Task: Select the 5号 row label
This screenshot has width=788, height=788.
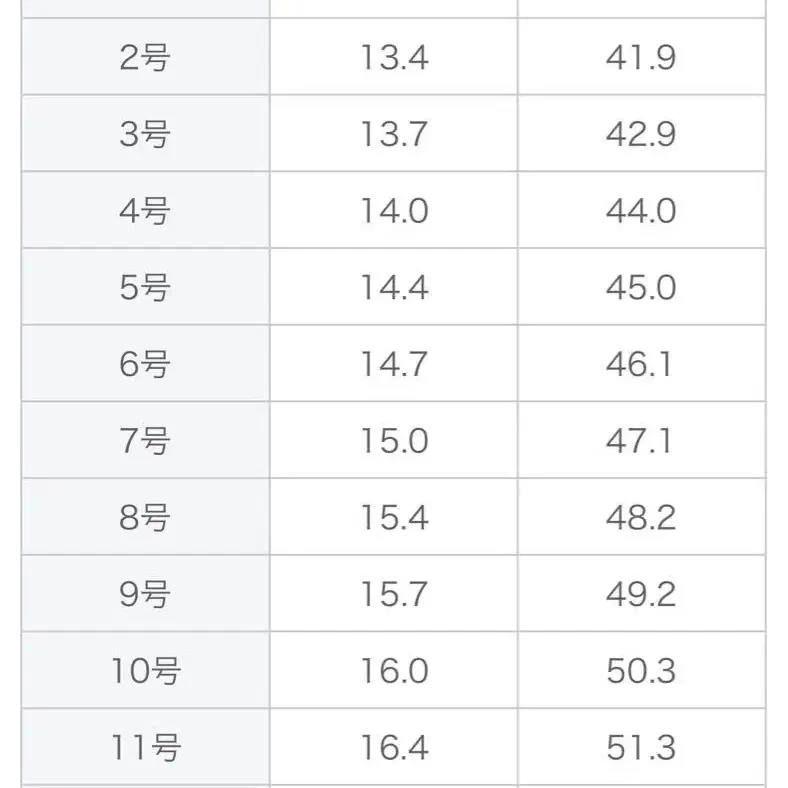Action: pyautogui.click(x=145, y=288)
